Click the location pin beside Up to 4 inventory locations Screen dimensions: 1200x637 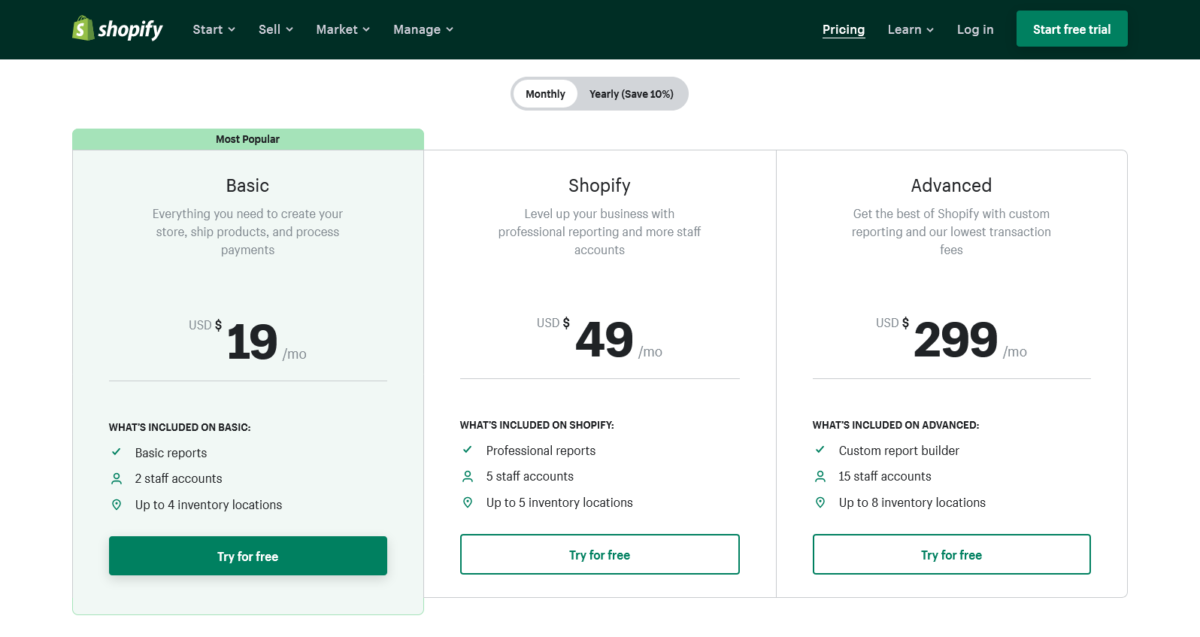coord(116,504)
